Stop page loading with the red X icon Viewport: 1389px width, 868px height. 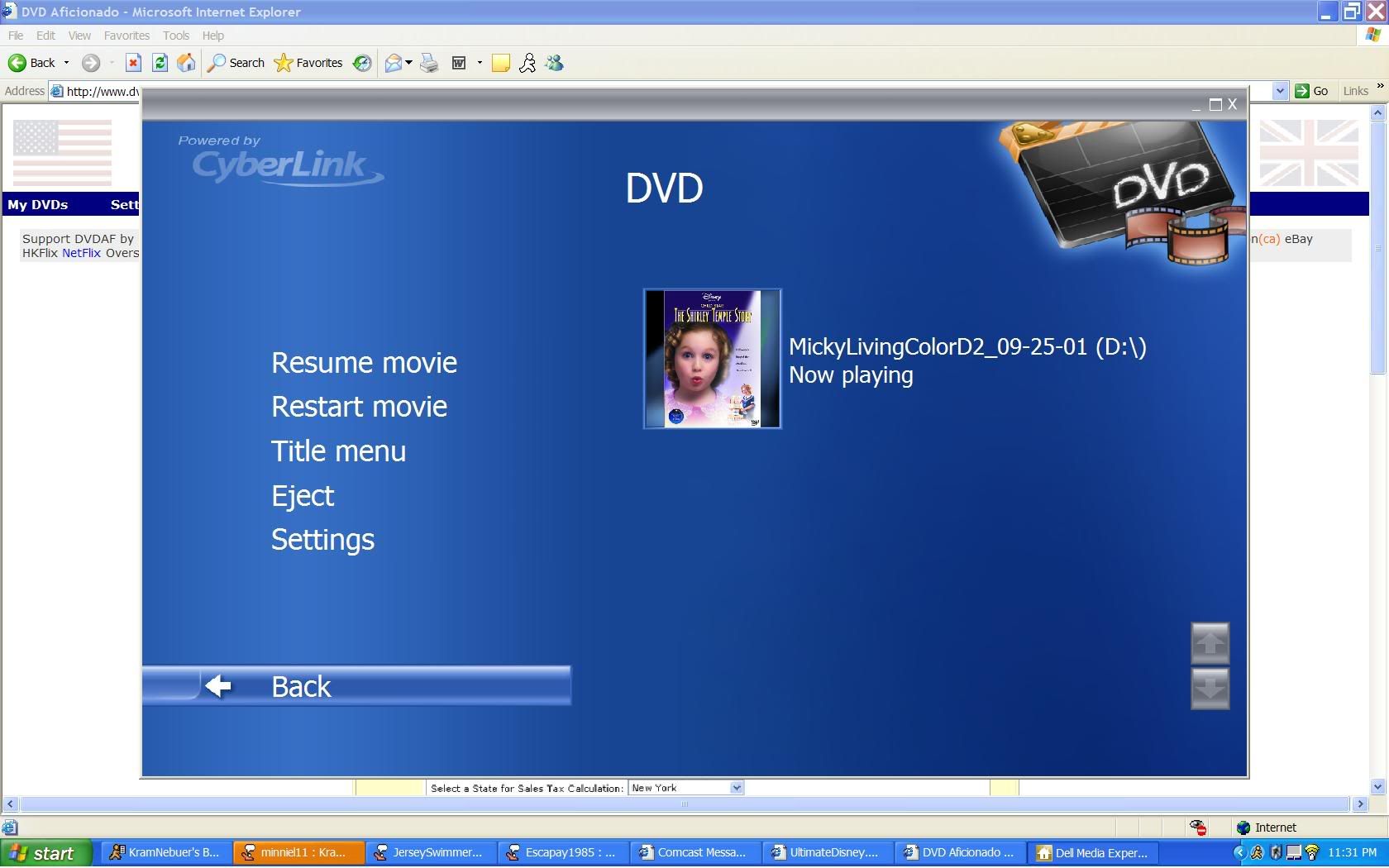point(133,63)
